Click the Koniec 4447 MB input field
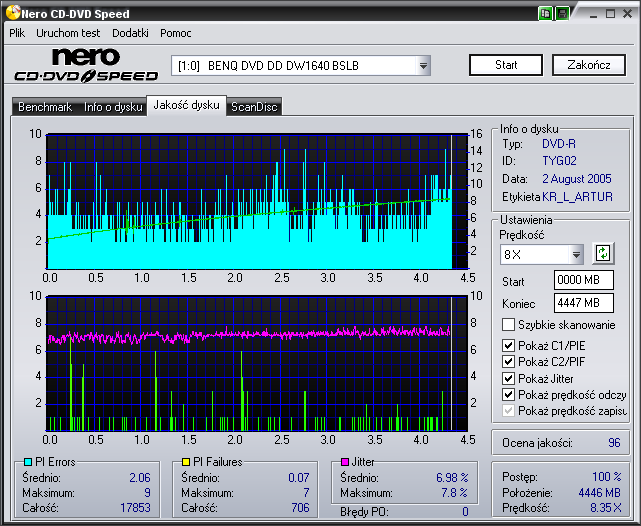 pyautogui.click(x=584, y=303)
